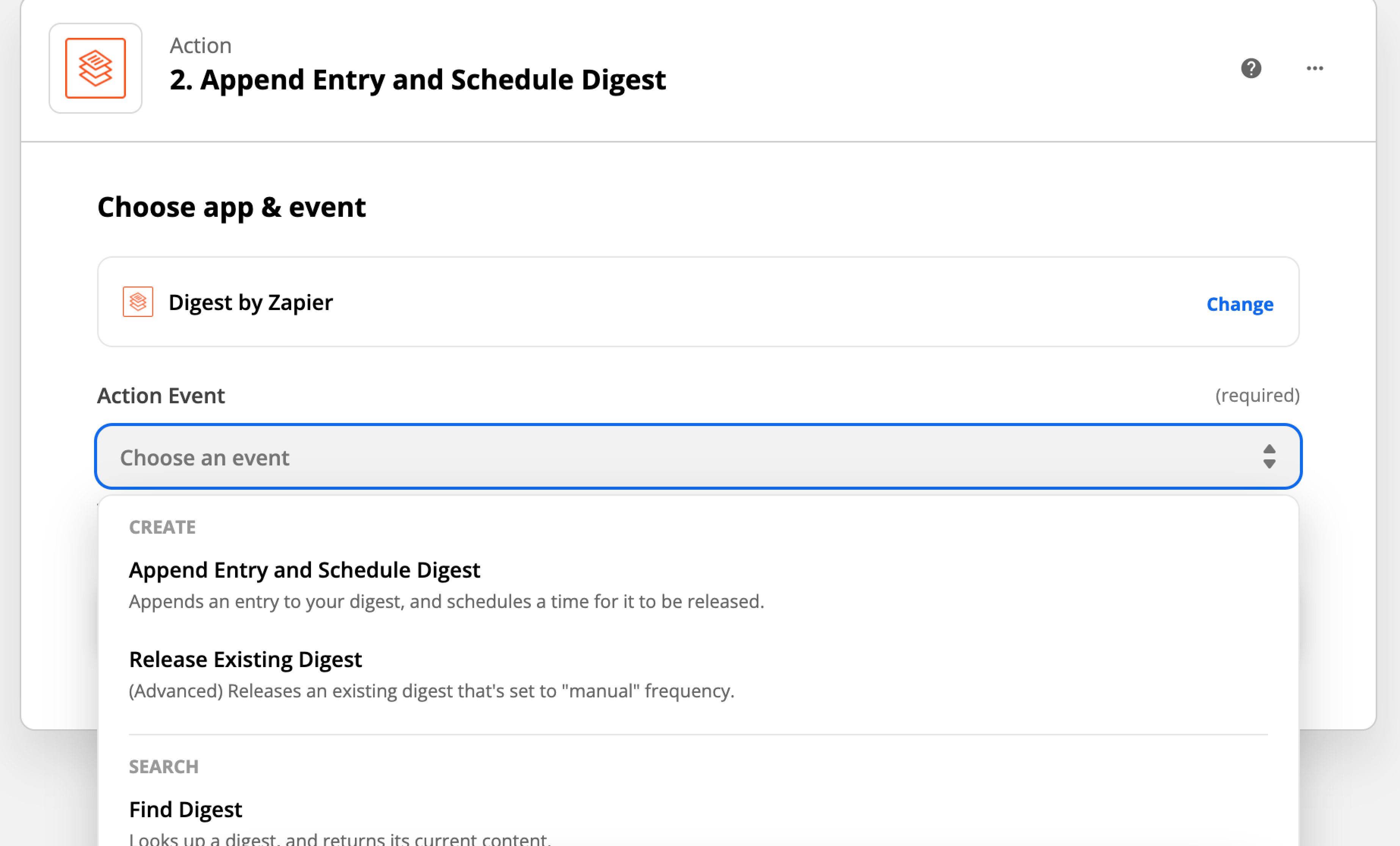Open the three-dot more options menu
Viewport: 1400px width, 846px height.
tap(1314, 68)
